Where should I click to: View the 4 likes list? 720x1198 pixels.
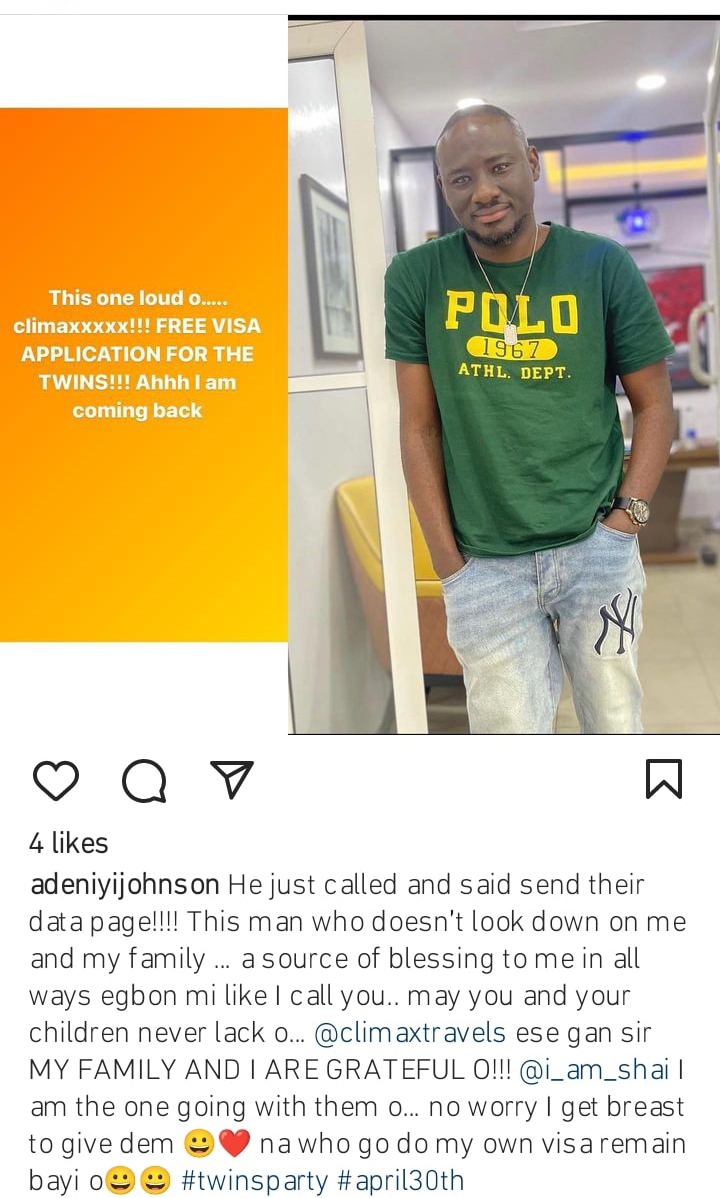68,843
